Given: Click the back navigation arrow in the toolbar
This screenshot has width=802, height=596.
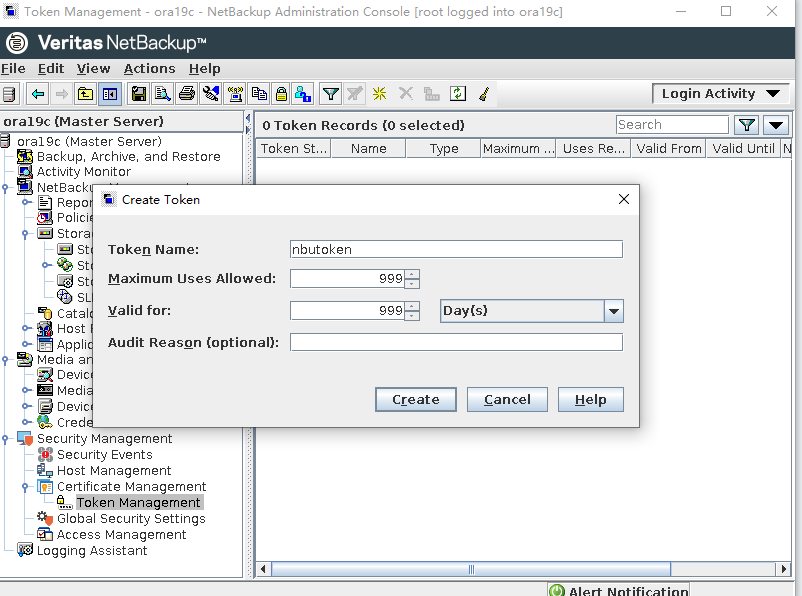Looking at the screenshot, I should point(36,93).
